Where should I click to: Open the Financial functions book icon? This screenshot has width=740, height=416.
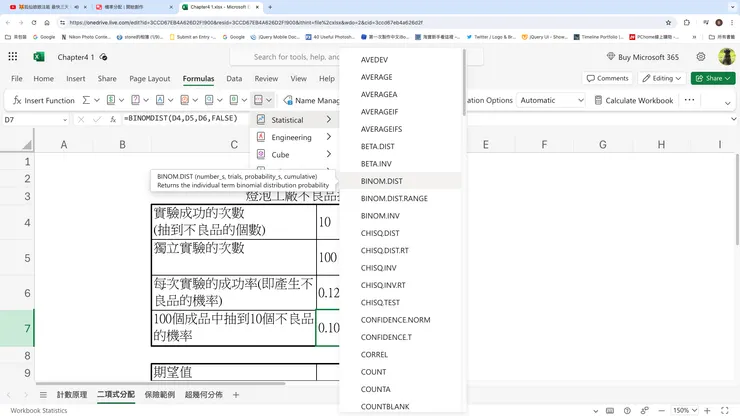111,100
